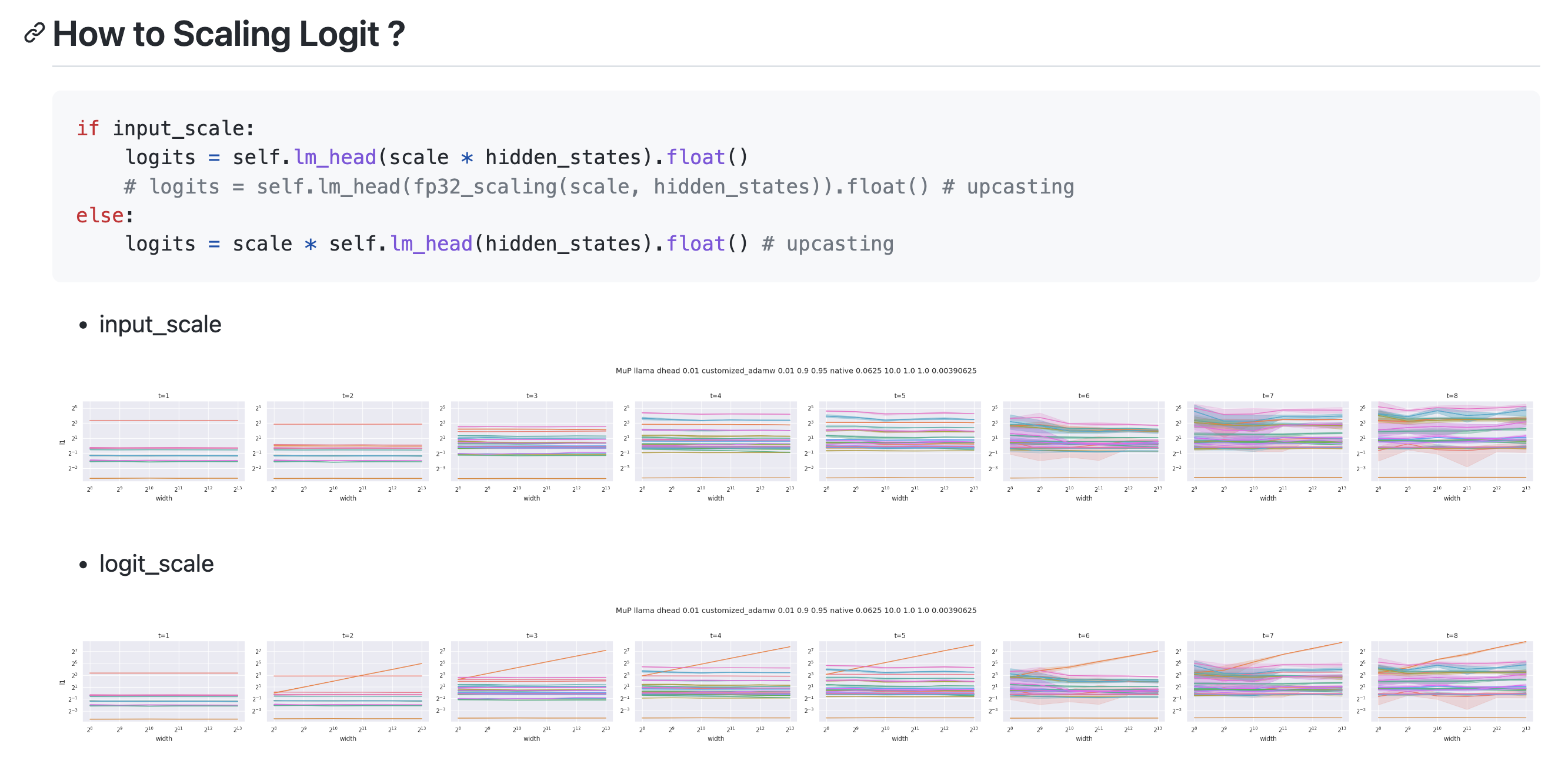The height and width of the screenshot is (767, 1568).
Task: Click 'logits = scale * self.lm_head' code line
Action: [509, 244]
